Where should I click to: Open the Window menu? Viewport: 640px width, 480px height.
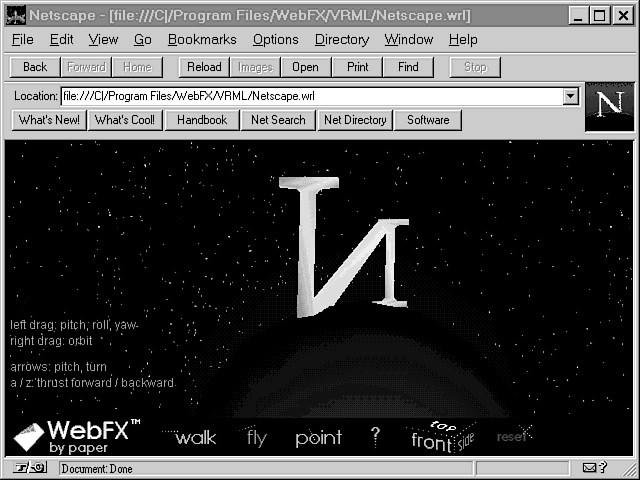click(409, 40)
